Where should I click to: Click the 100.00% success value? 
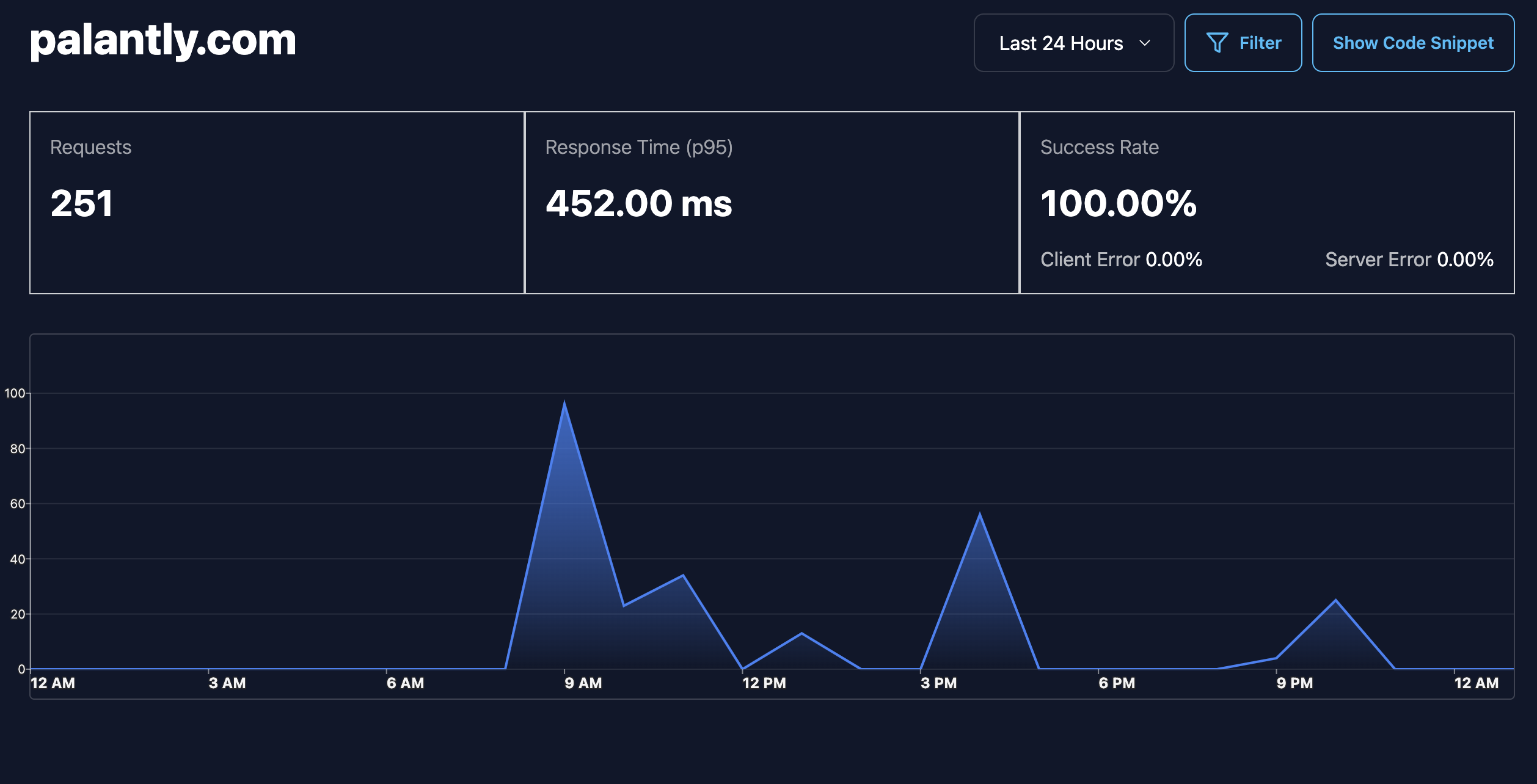click(x=1119, y=203)
